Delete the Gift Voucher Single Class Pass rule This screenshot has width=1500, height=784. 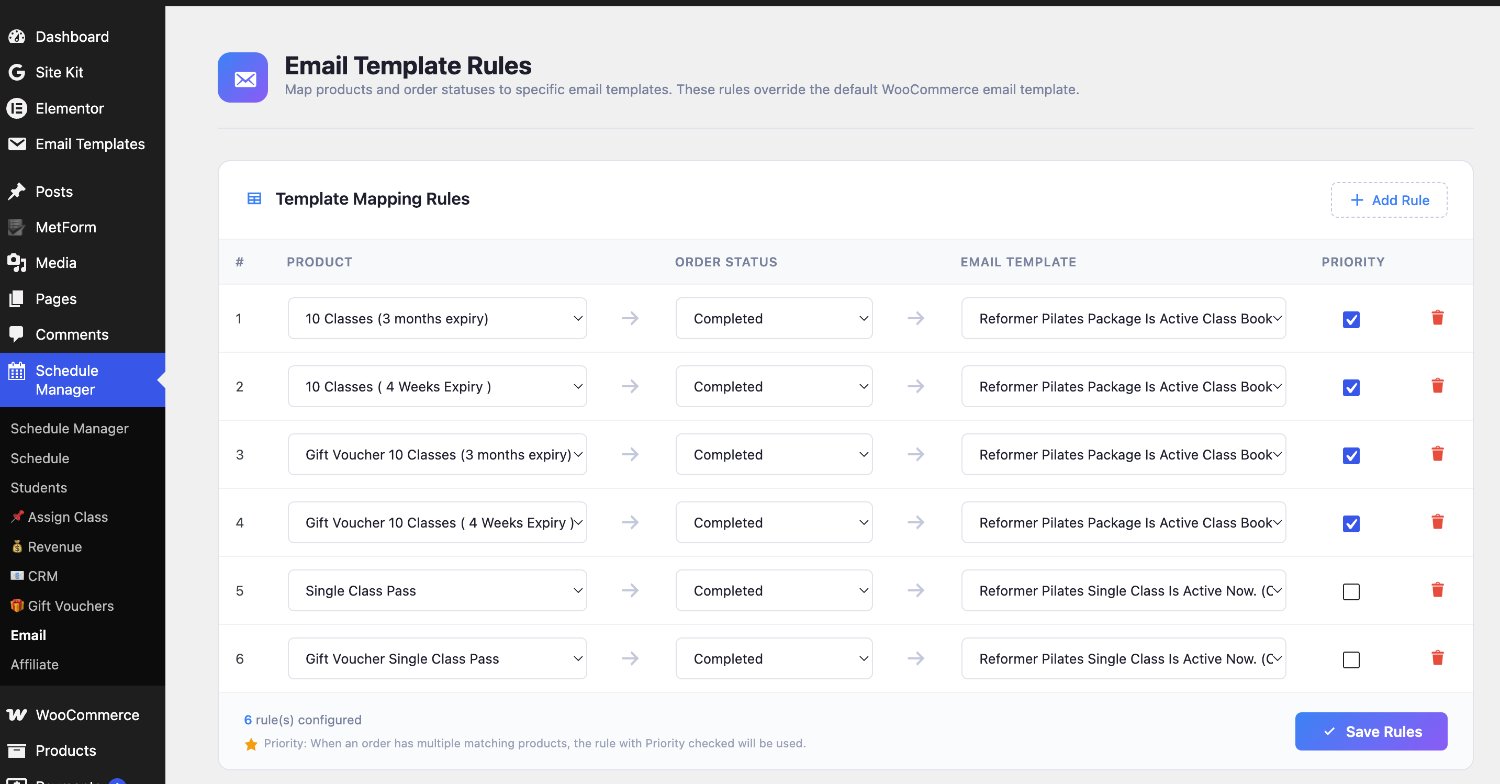click(1438, 658)
